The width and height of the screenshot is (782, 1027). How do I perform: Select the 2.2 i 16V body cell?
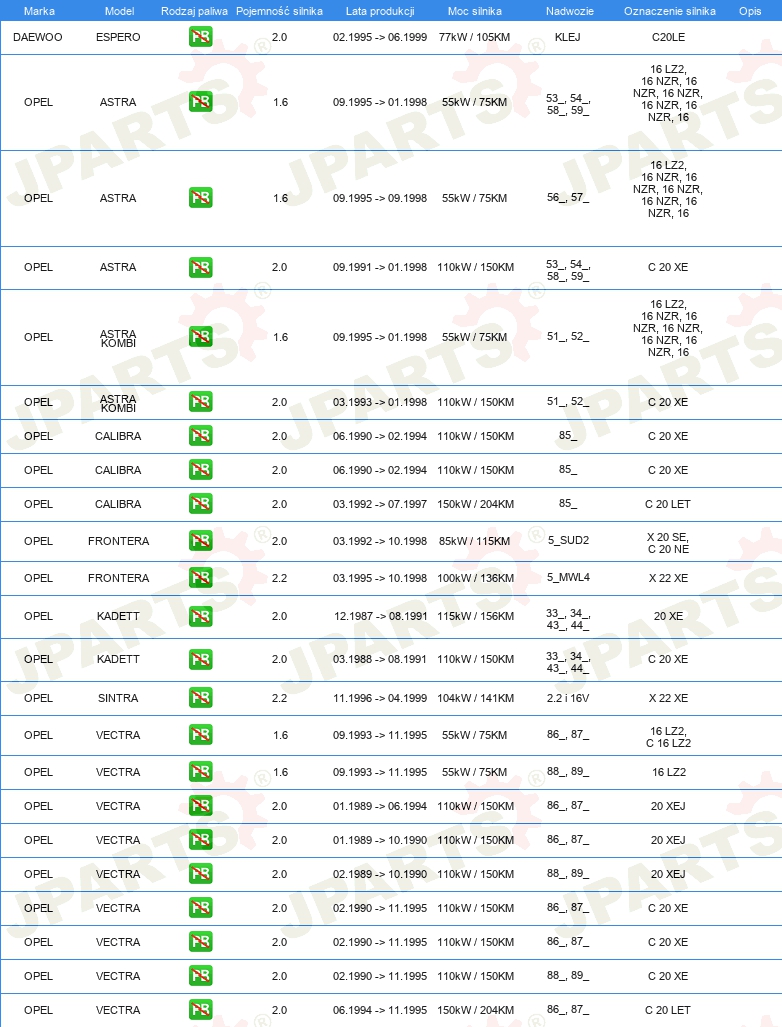[x=568, y=698]
